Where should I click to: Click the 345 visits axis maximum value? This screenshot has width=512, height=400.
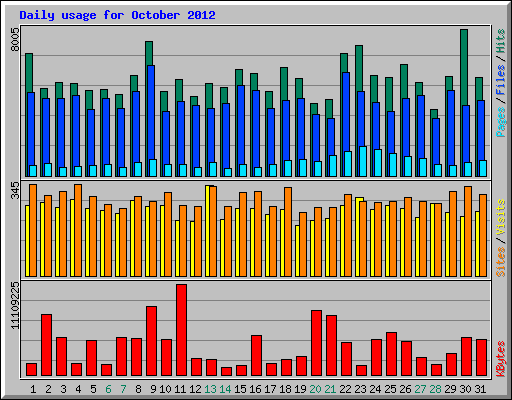[15, 190]
